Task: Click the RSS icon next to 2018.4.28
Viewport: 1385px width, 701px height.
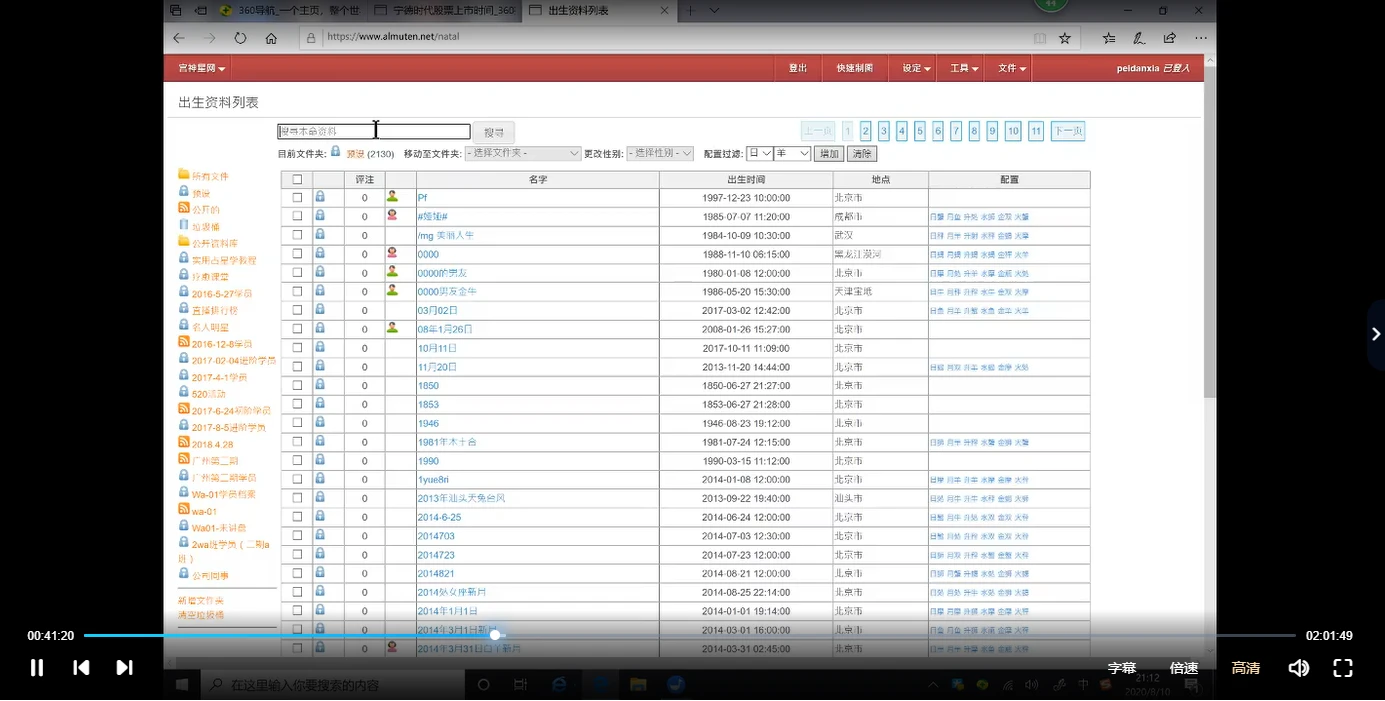Action: coord(184,443)
